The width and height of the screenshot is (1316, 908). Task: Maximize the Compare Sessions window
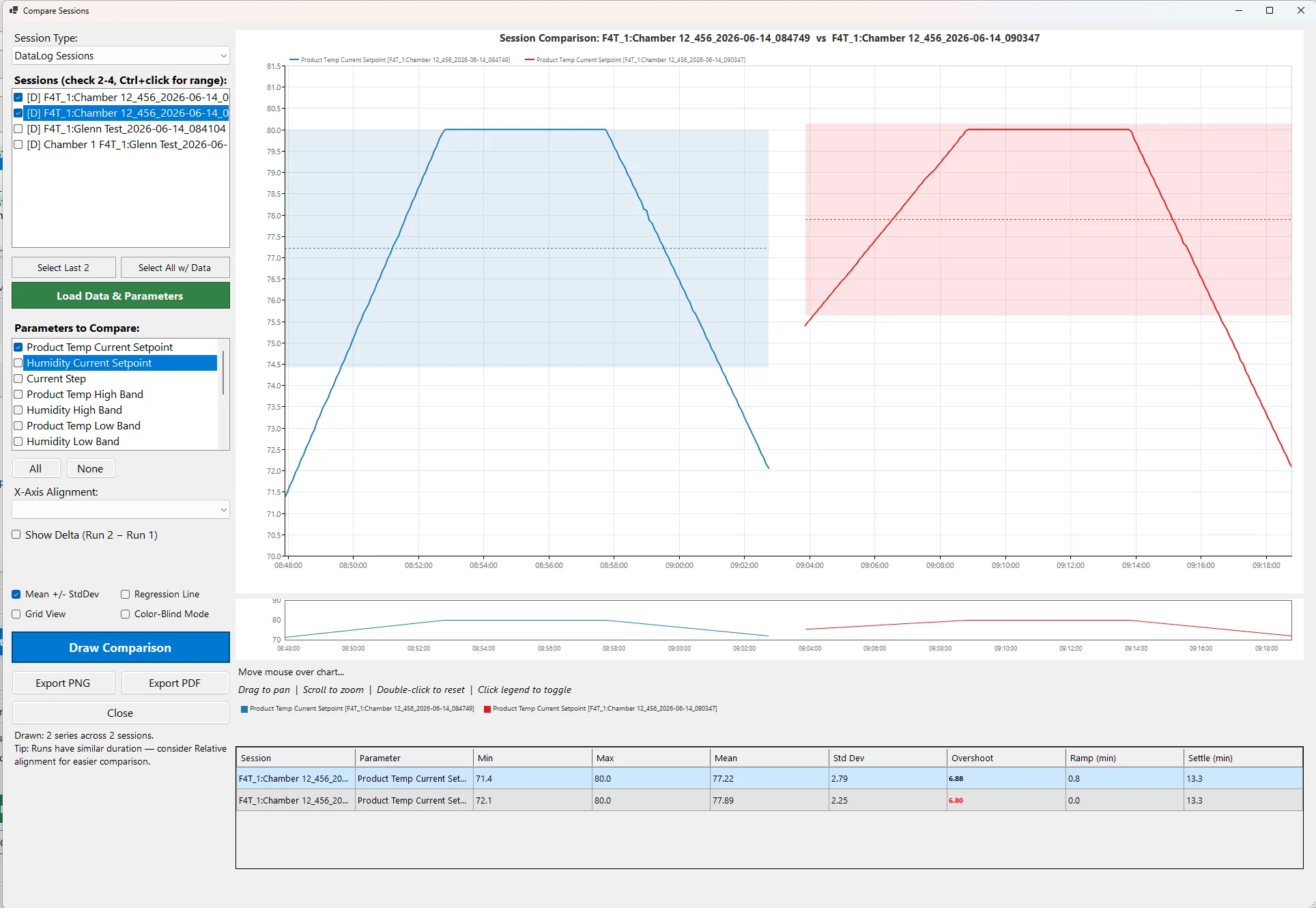(1270, 10)
